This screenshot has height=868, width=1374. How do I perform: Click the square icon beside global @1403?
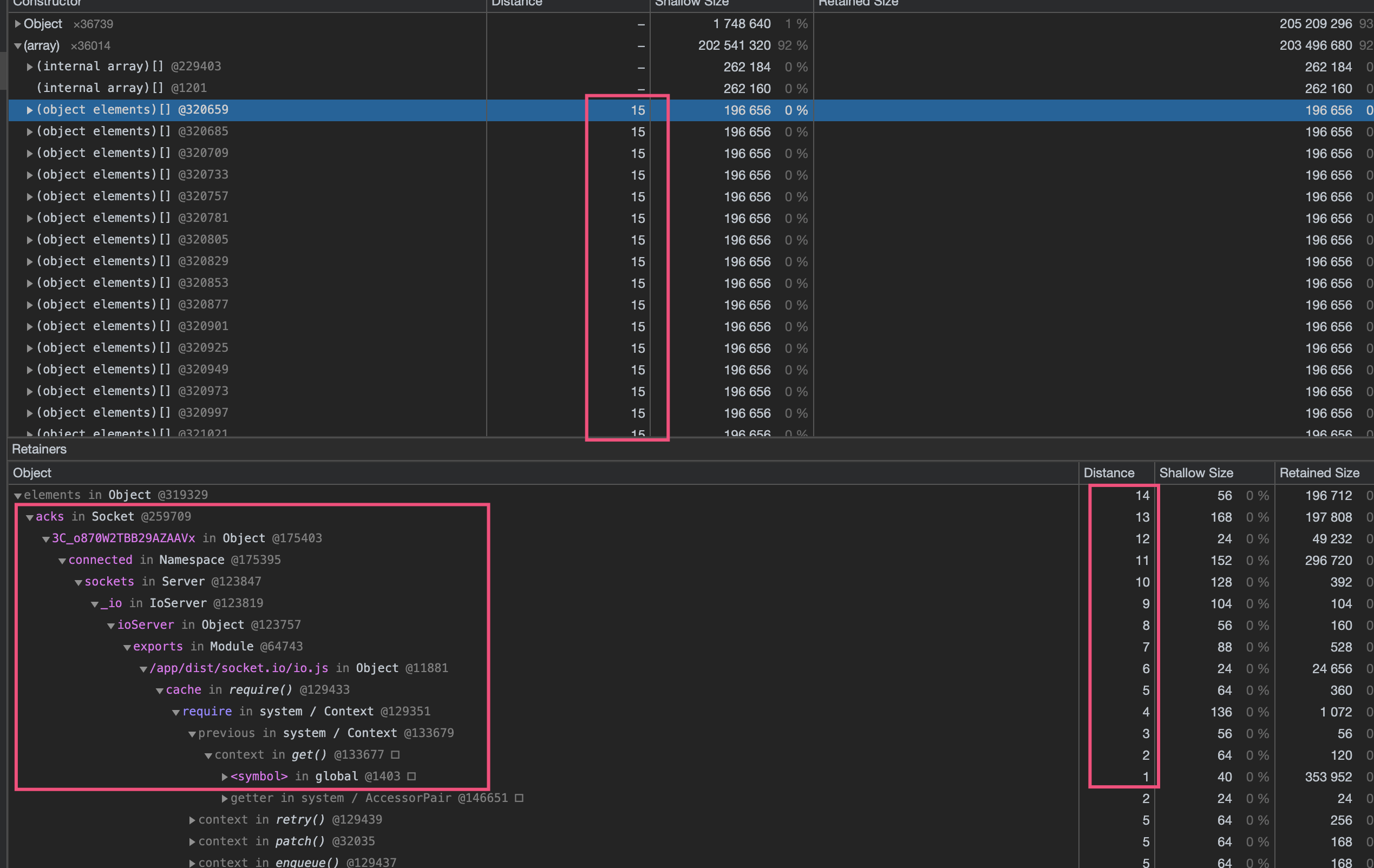click(x=411, y=776)
